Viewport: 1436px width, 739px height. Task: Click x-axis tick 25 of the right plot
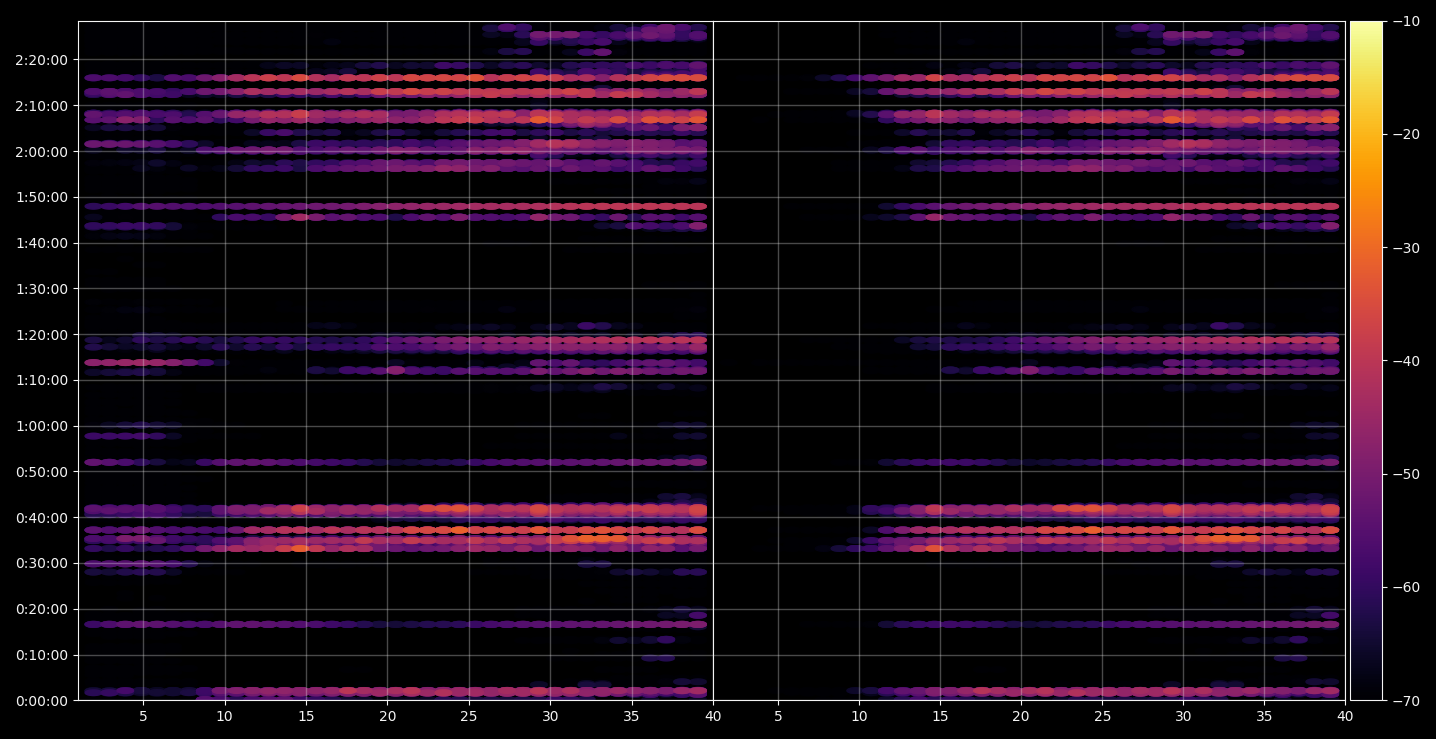tap(1102, 716)
